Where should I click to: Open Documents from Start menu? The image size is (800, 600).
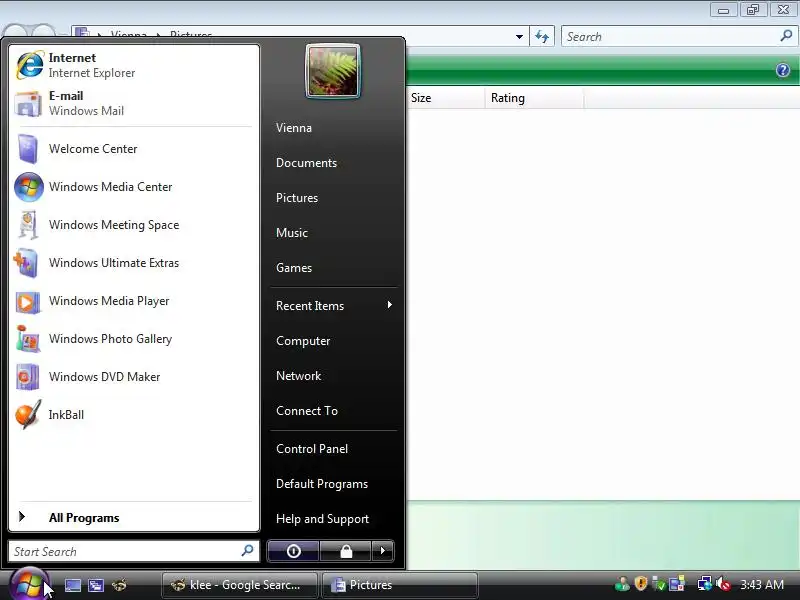tap(306, 163)
